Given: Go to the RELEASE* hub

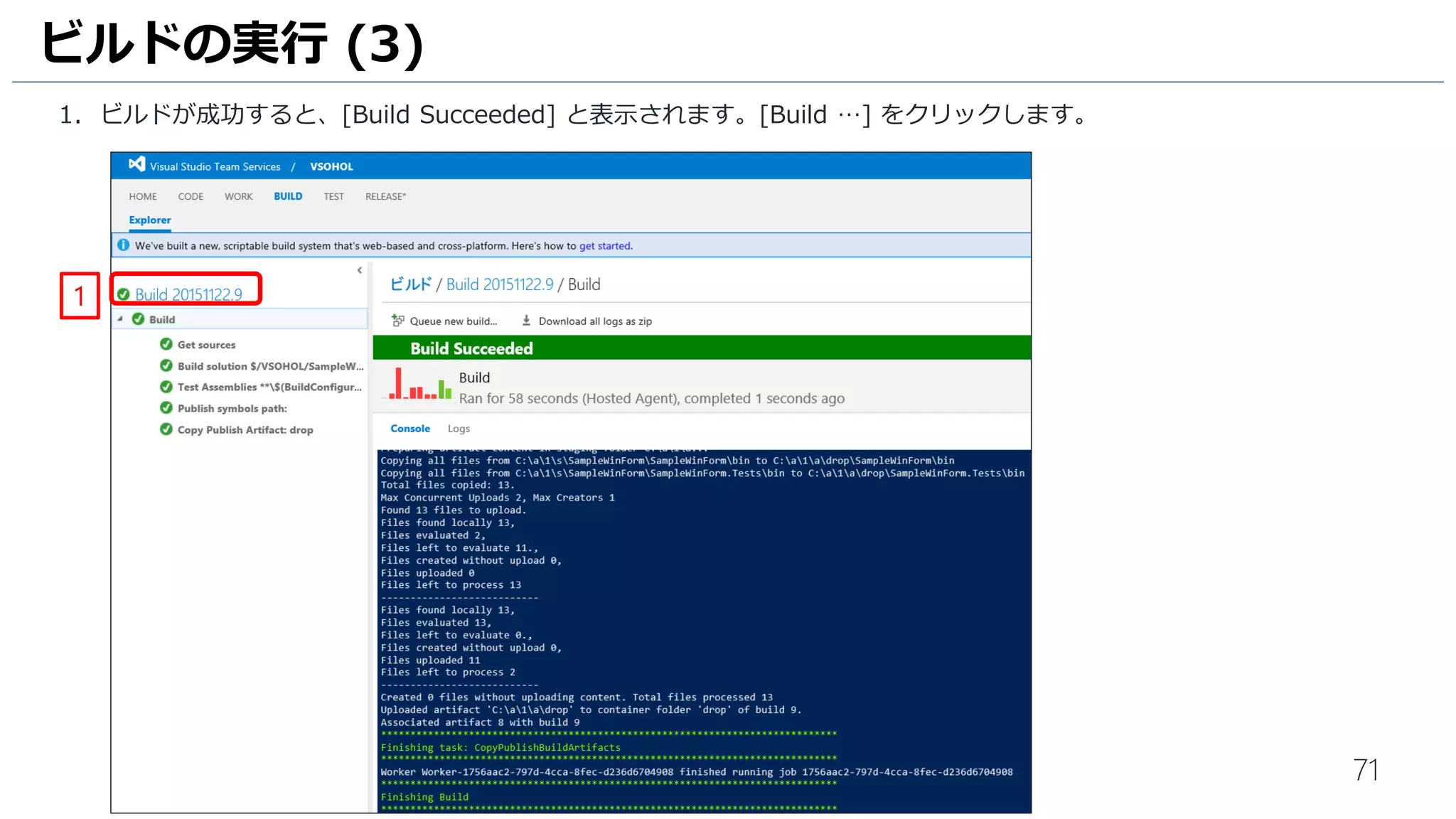Looking at the screenshot, I should tap(385, 196).
